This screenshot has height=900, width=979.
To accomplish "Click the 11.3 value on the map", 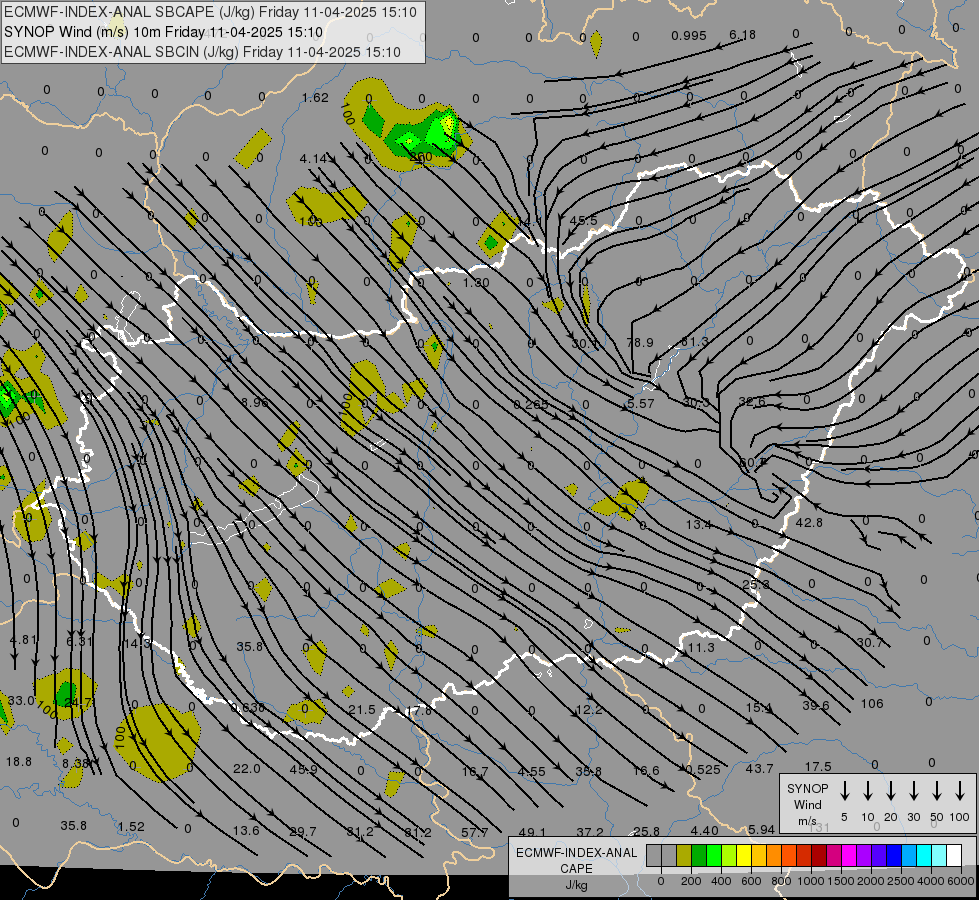I will click(x=701, y=648).
